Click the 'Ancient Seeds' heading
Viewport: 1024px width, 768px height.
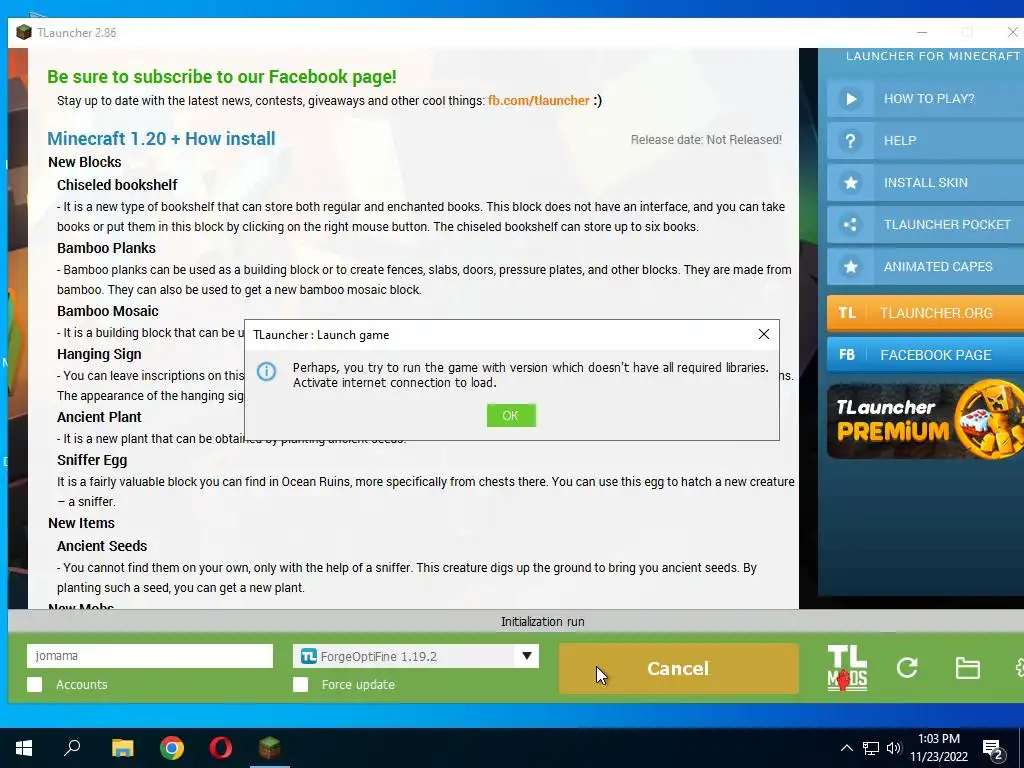102,546
